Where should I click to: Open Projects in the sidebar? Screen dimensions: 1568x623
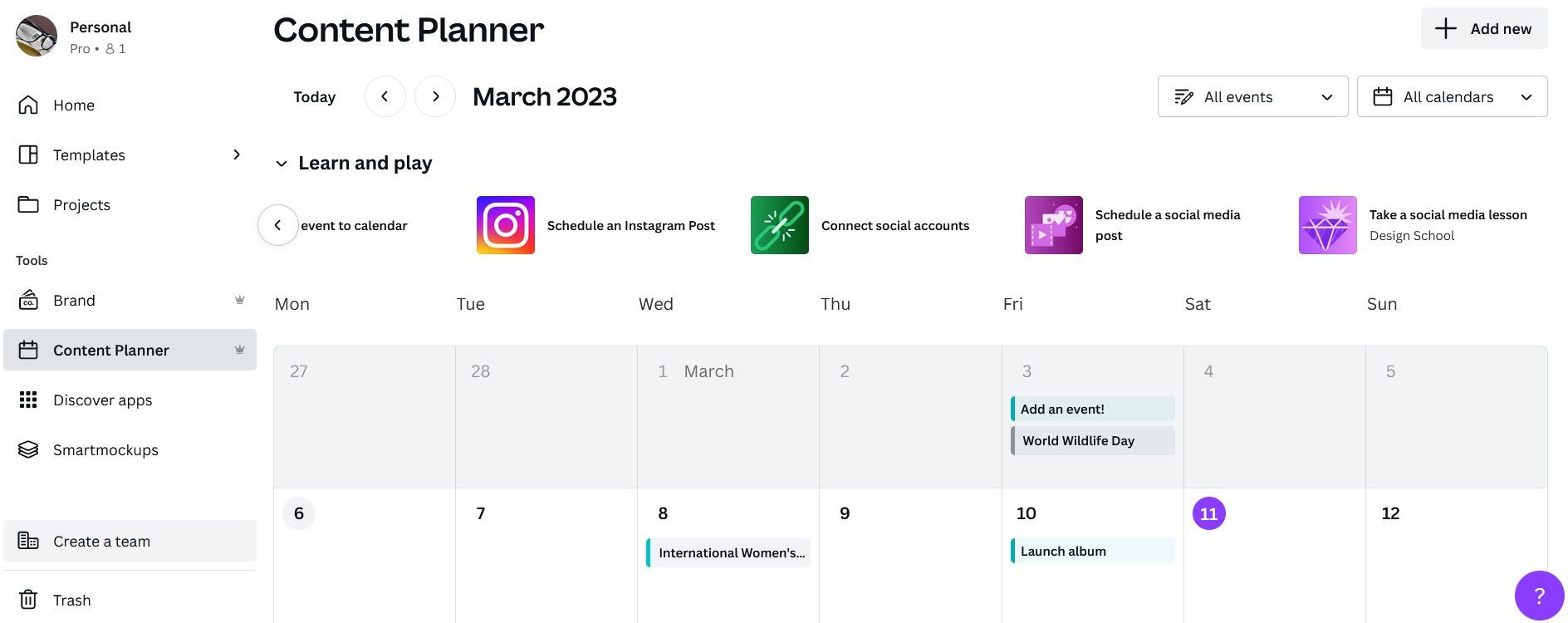pyautogui.click(x=81, y=204)
